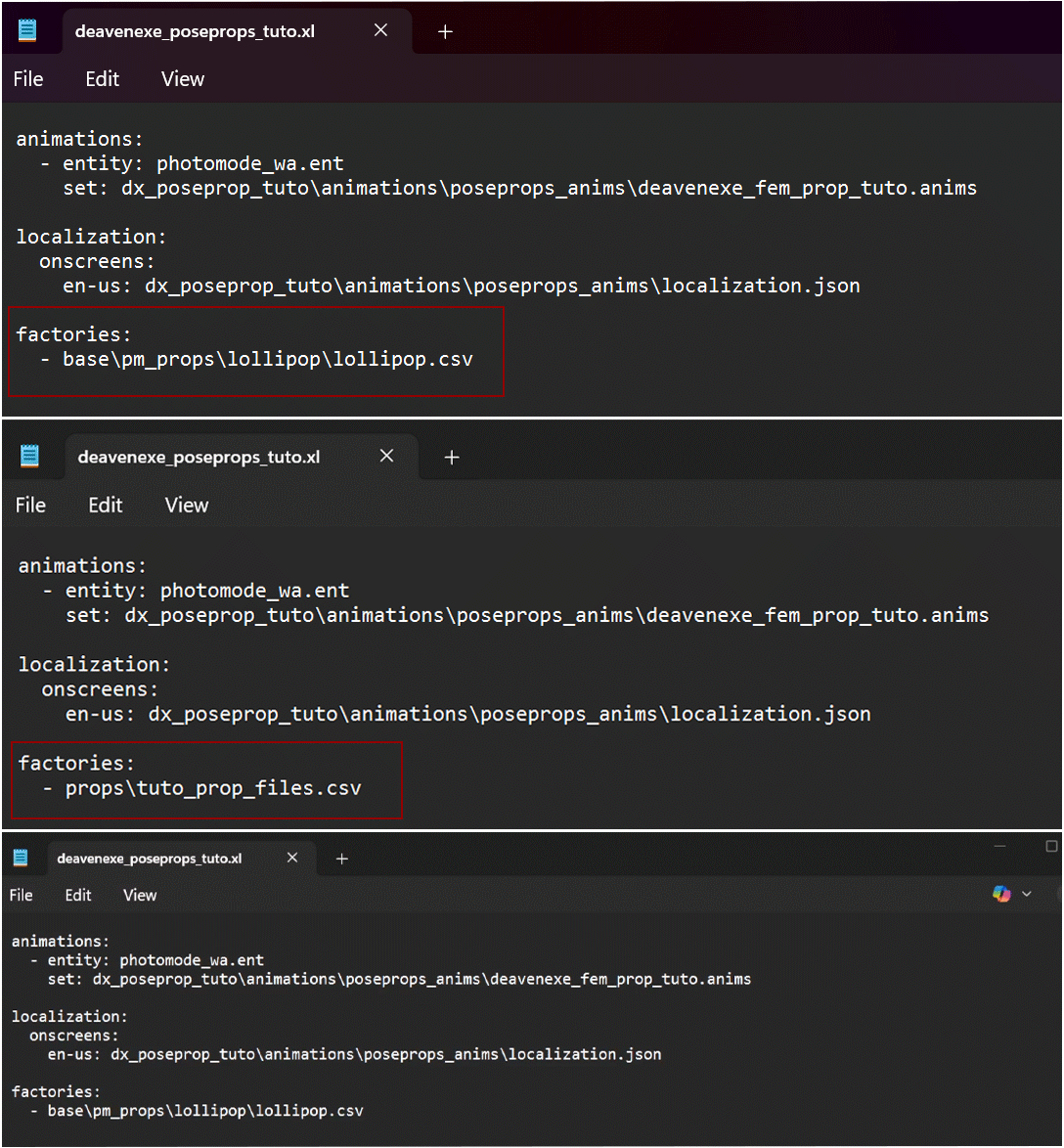
Task: Maximize the bottom Notepad window
Action: point(1051,846)
